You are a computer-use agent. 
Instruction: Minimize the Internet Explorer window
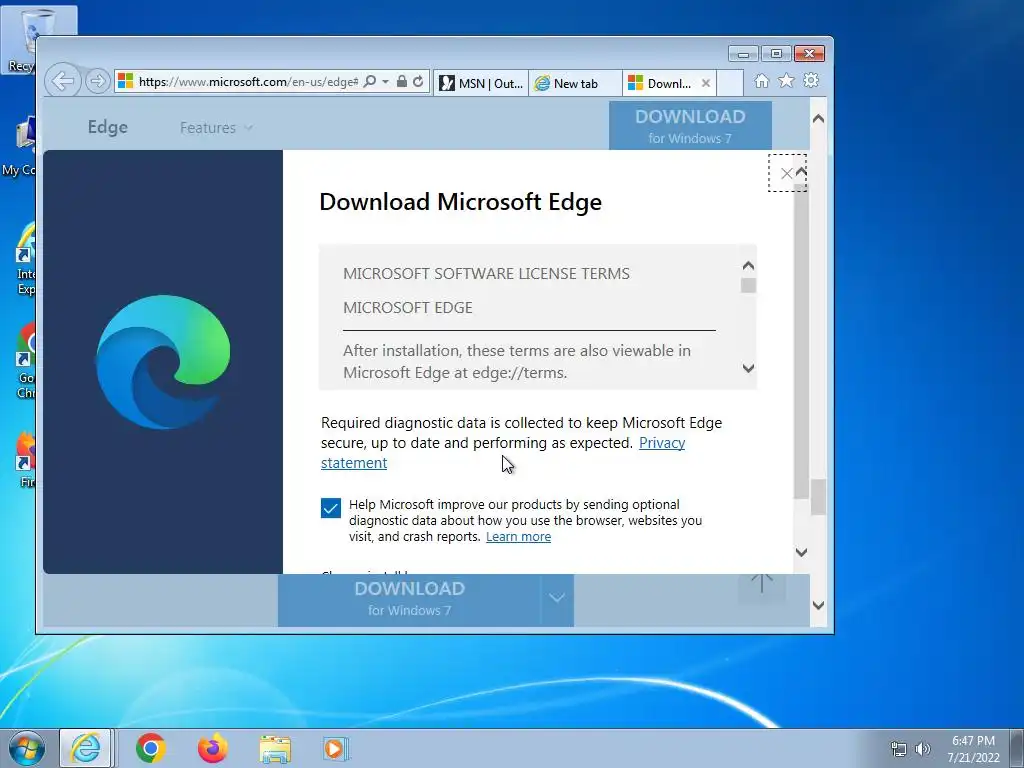click(743, 54)
